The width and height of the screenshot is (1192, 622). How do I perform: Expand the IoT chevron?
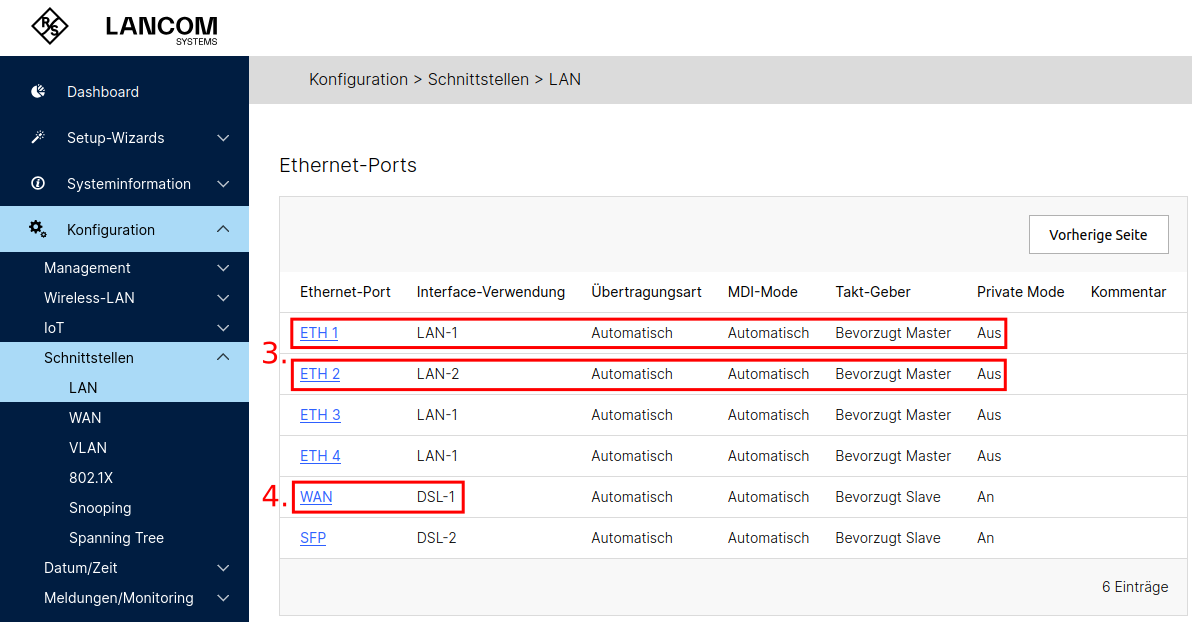click(x=223, y=328)
